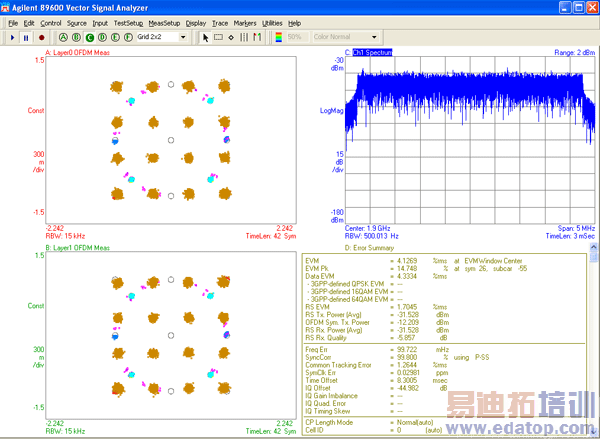Click the diamond marker tool
600x439 pixels.
[x=231, y=37]
